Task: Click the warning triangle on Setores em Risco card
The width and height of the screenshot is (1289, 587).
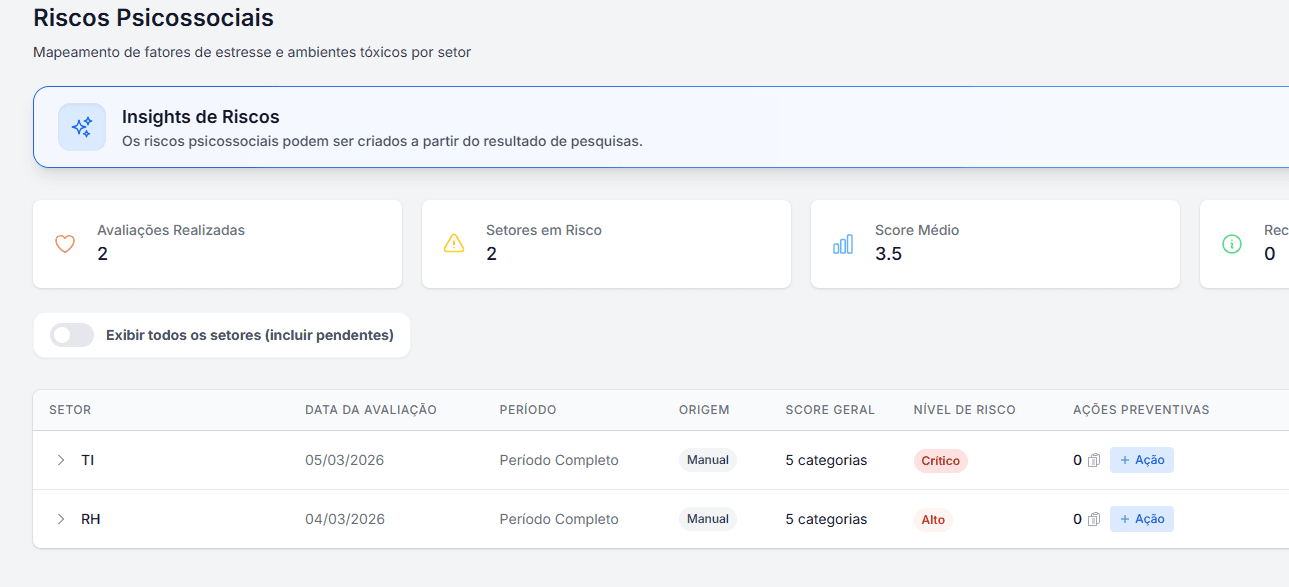Action: point(453,243)
